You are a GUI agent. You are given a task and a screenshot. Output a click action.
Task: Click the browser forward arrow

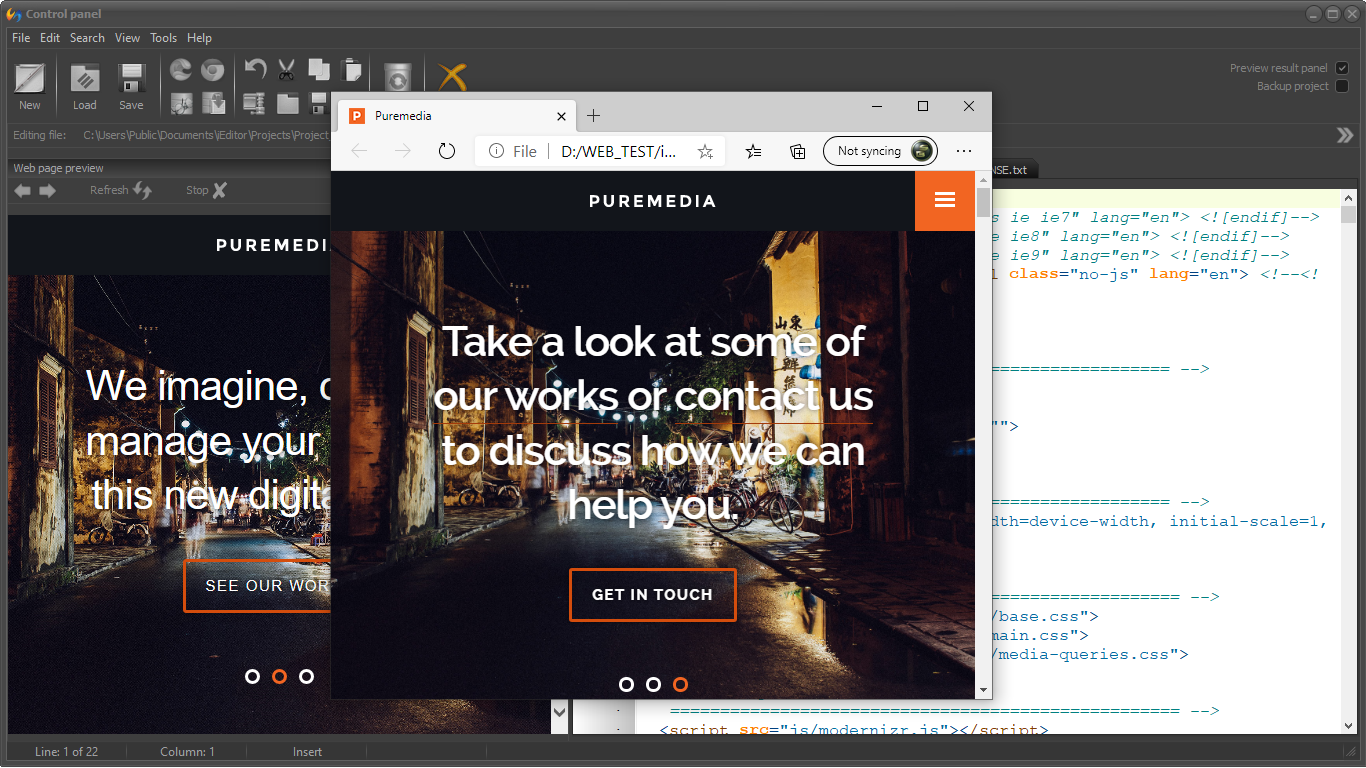tap(403, 151)
